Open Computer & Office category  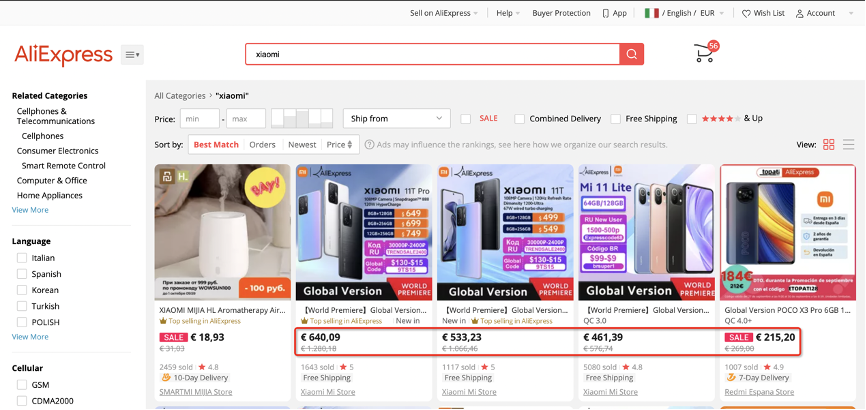52,181
